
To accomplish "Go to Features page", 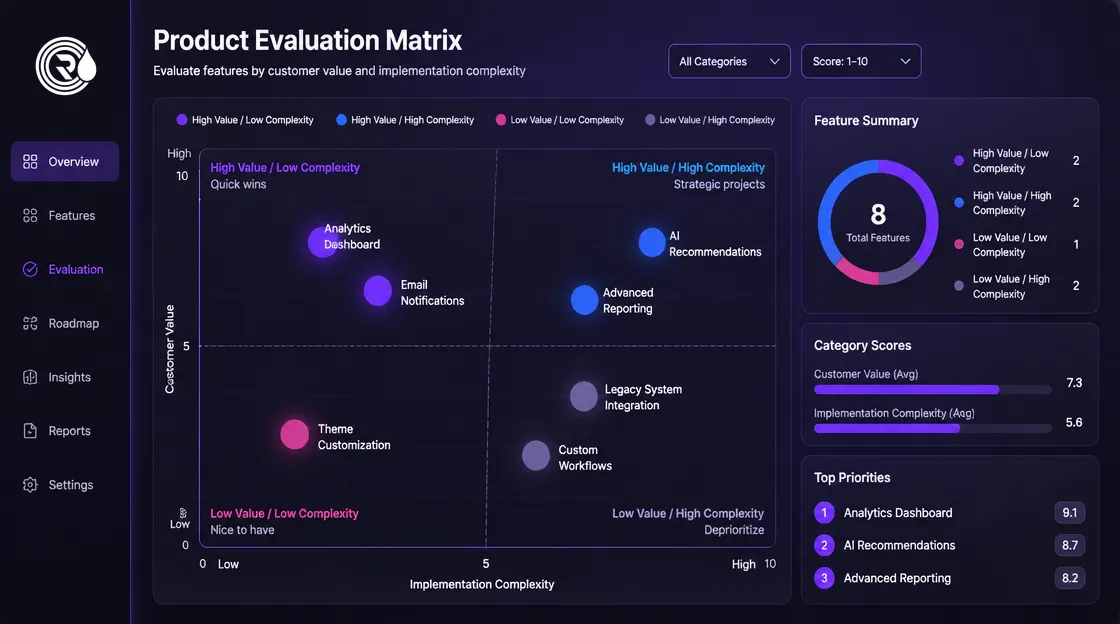I will pos(65,216).
